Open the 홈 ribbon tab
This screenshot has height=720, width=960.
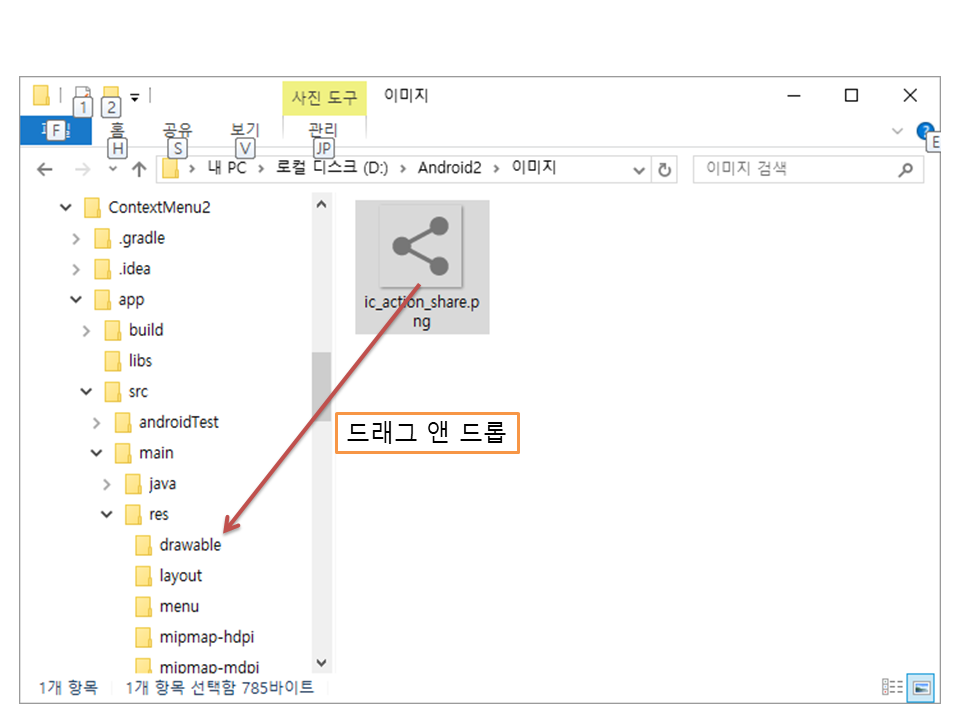[117, 130]
